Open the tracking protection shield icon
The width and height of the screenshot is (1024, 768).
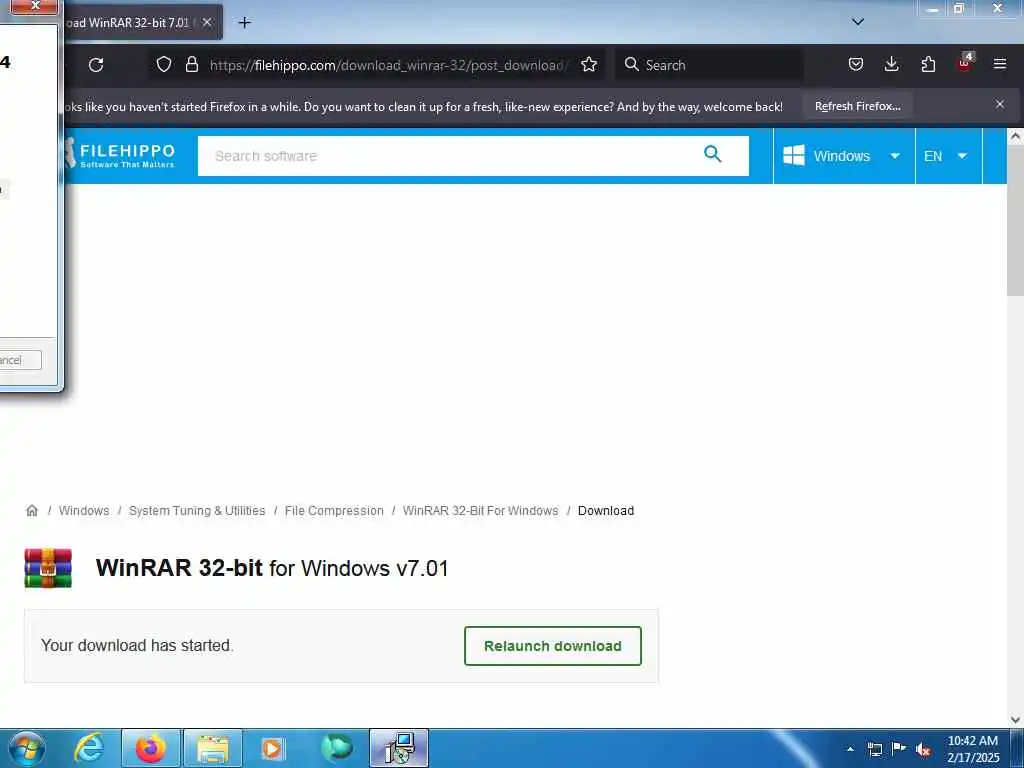tap(164, 65)
